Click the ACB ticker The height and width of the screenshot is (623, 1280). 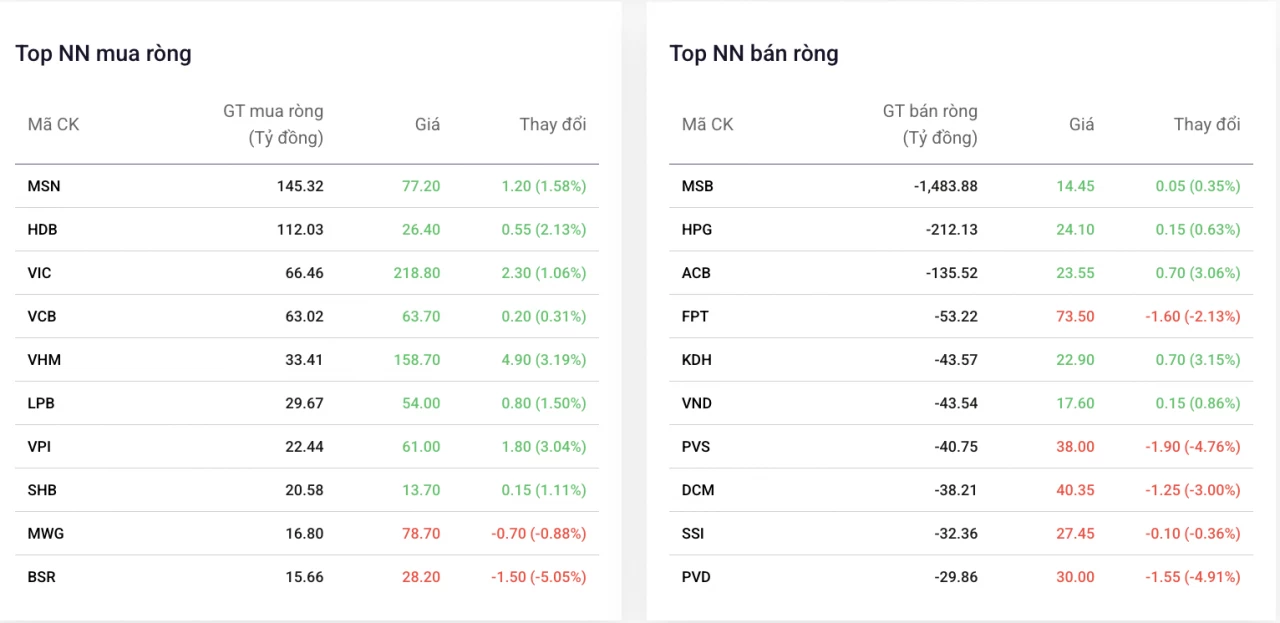tap(696, 273)
